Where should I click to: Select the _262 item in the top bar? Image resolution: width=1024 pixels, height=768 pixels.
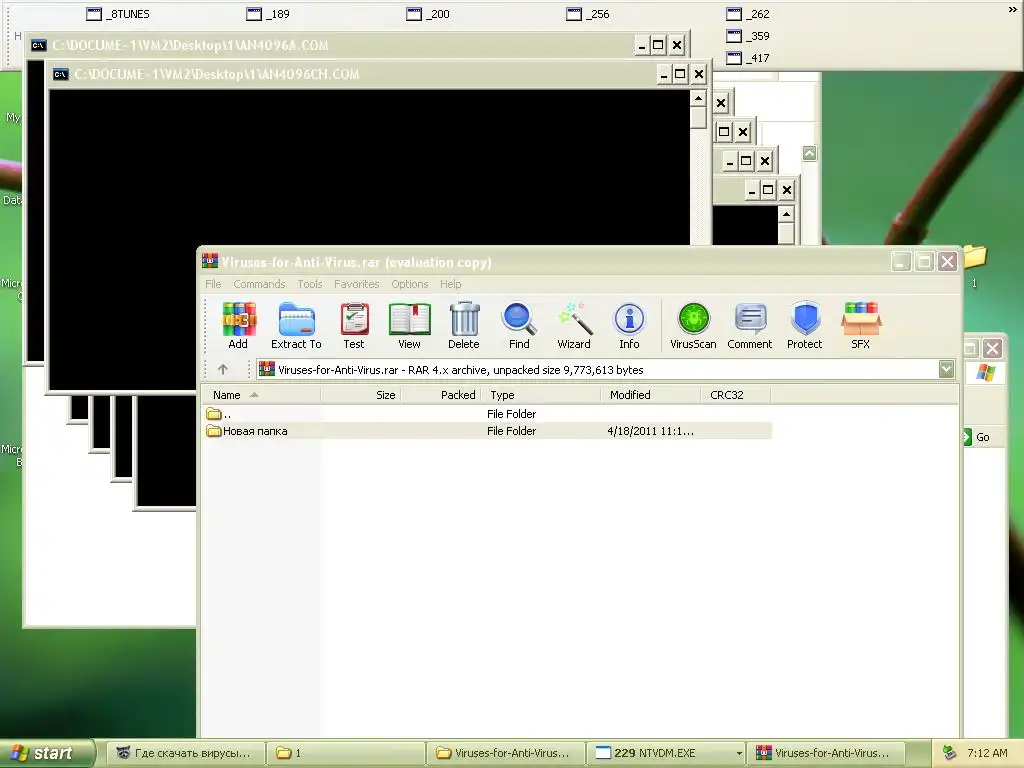tap(748, 14)
